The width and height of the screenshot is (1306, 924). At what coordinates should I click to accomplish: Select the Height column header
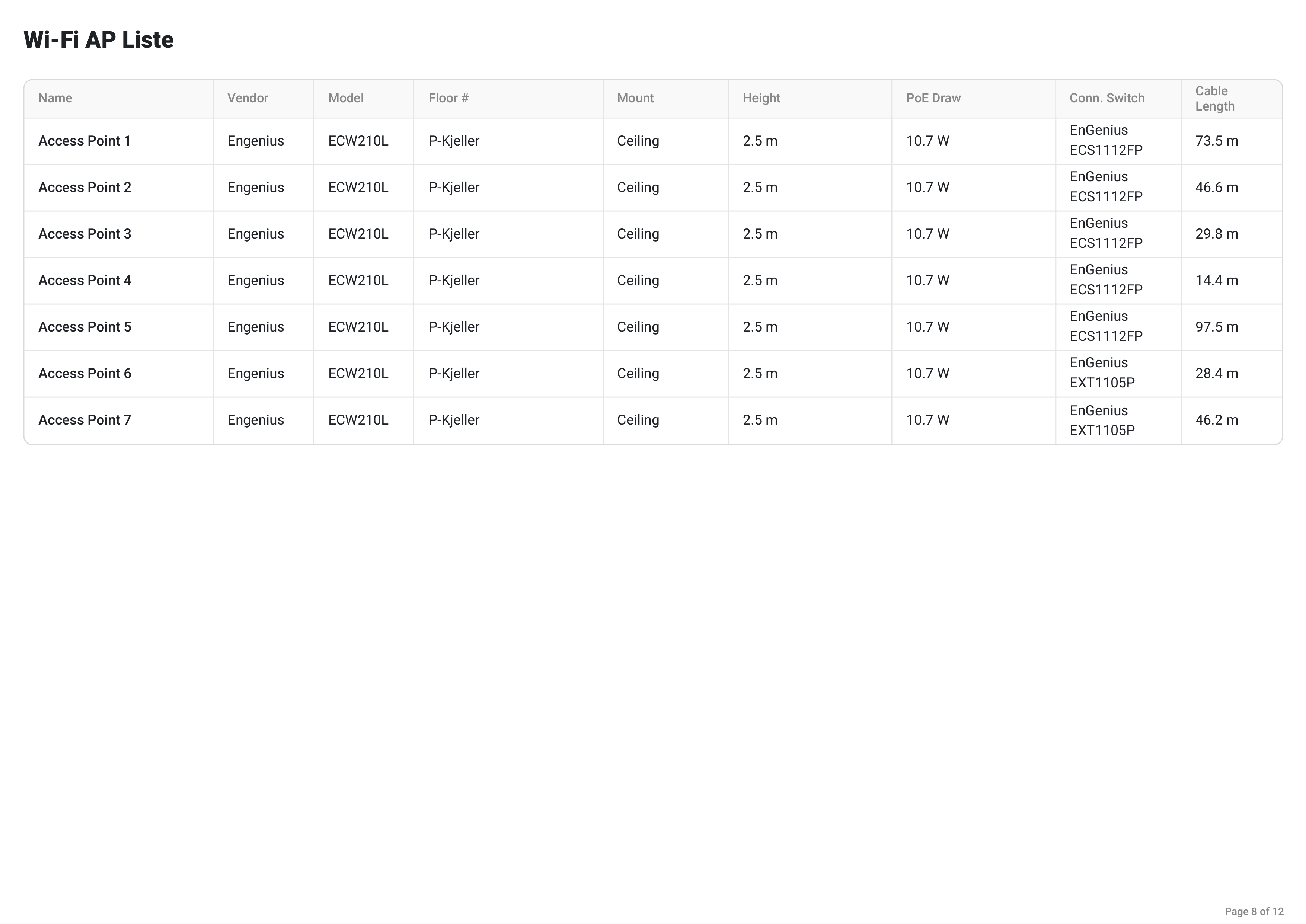pyautogui.click(x=761, y=98)
